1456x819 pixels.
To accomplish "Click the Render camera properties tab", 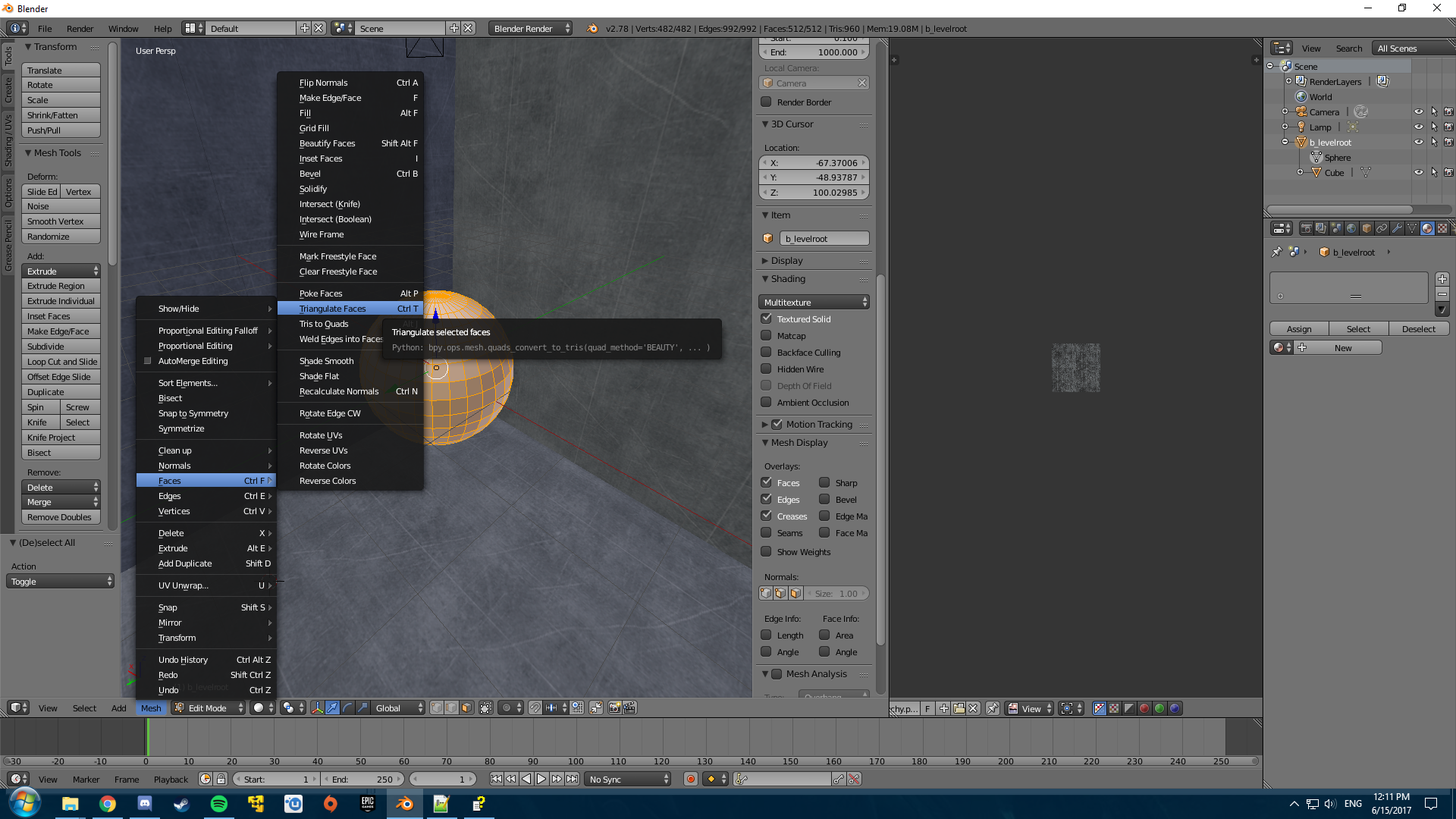I will pos(1306,228).
